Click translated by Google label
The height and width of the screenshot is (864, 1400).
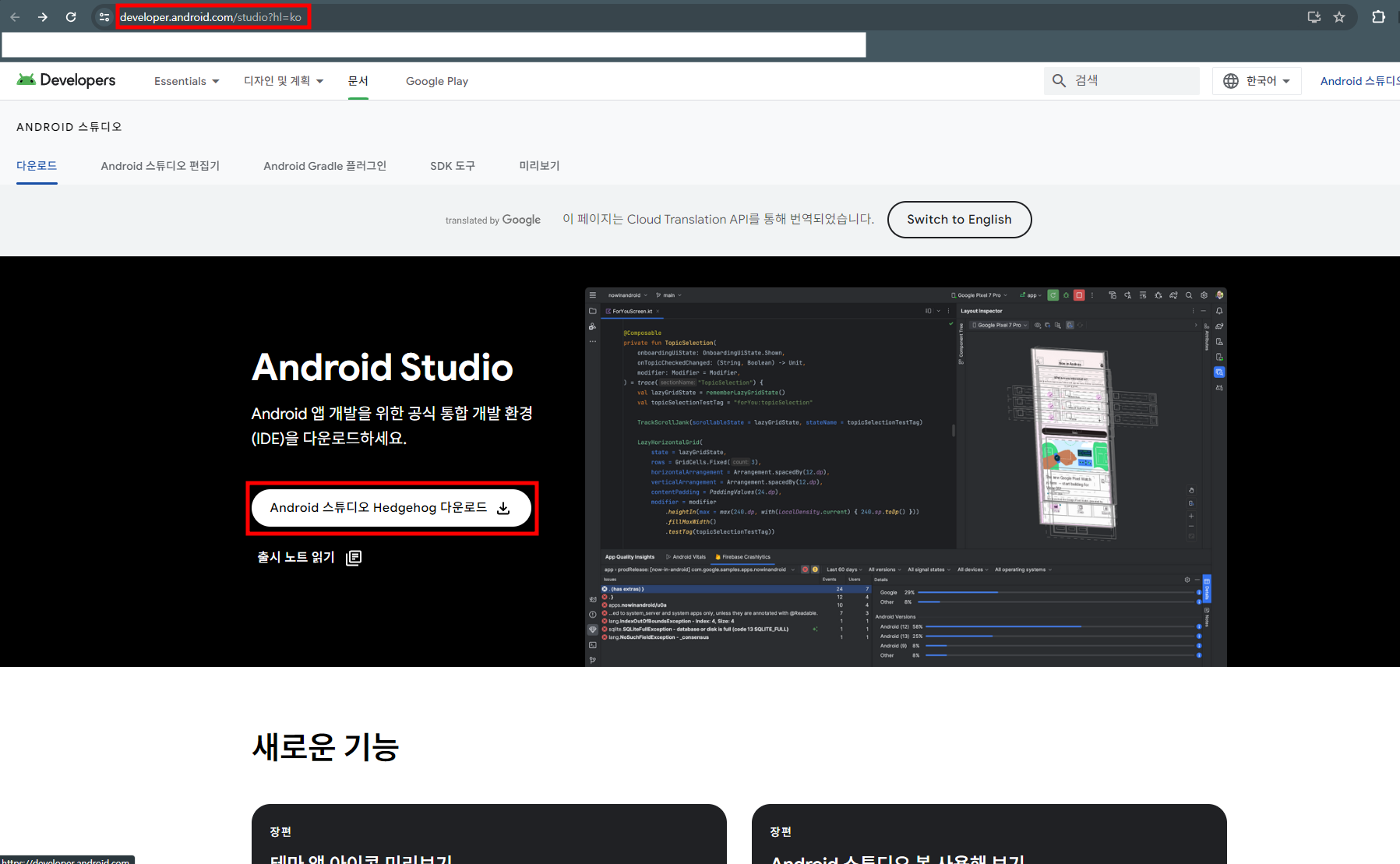tap(493, 220)
